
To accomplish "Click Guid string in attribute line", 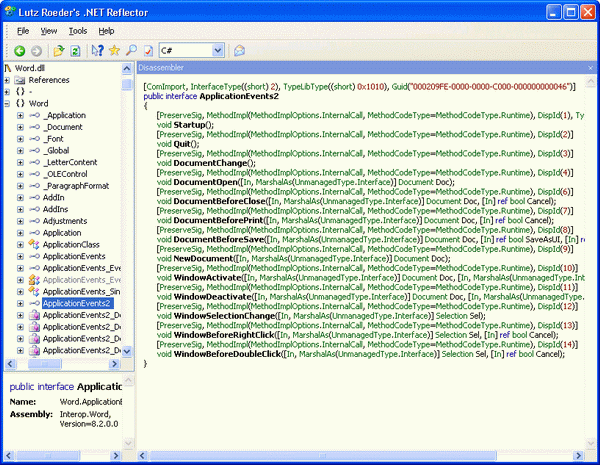I will coord(489,87).
